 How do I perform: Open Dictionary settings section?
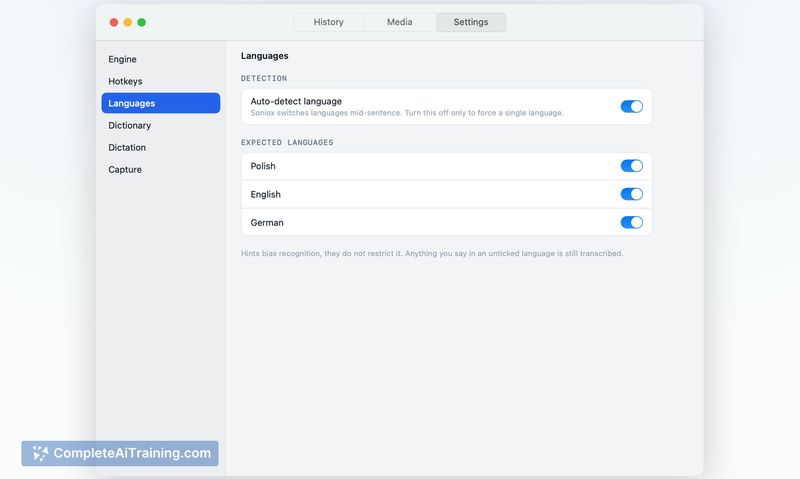point(161,125)
